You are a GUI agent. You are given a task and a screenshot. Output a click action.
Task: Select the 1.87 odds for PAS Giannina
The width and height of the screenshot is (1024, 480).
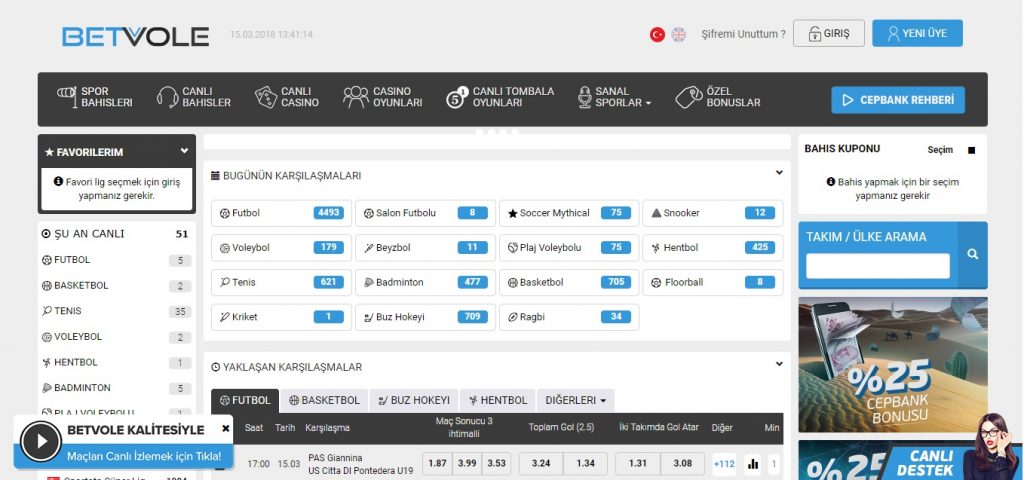436,463
